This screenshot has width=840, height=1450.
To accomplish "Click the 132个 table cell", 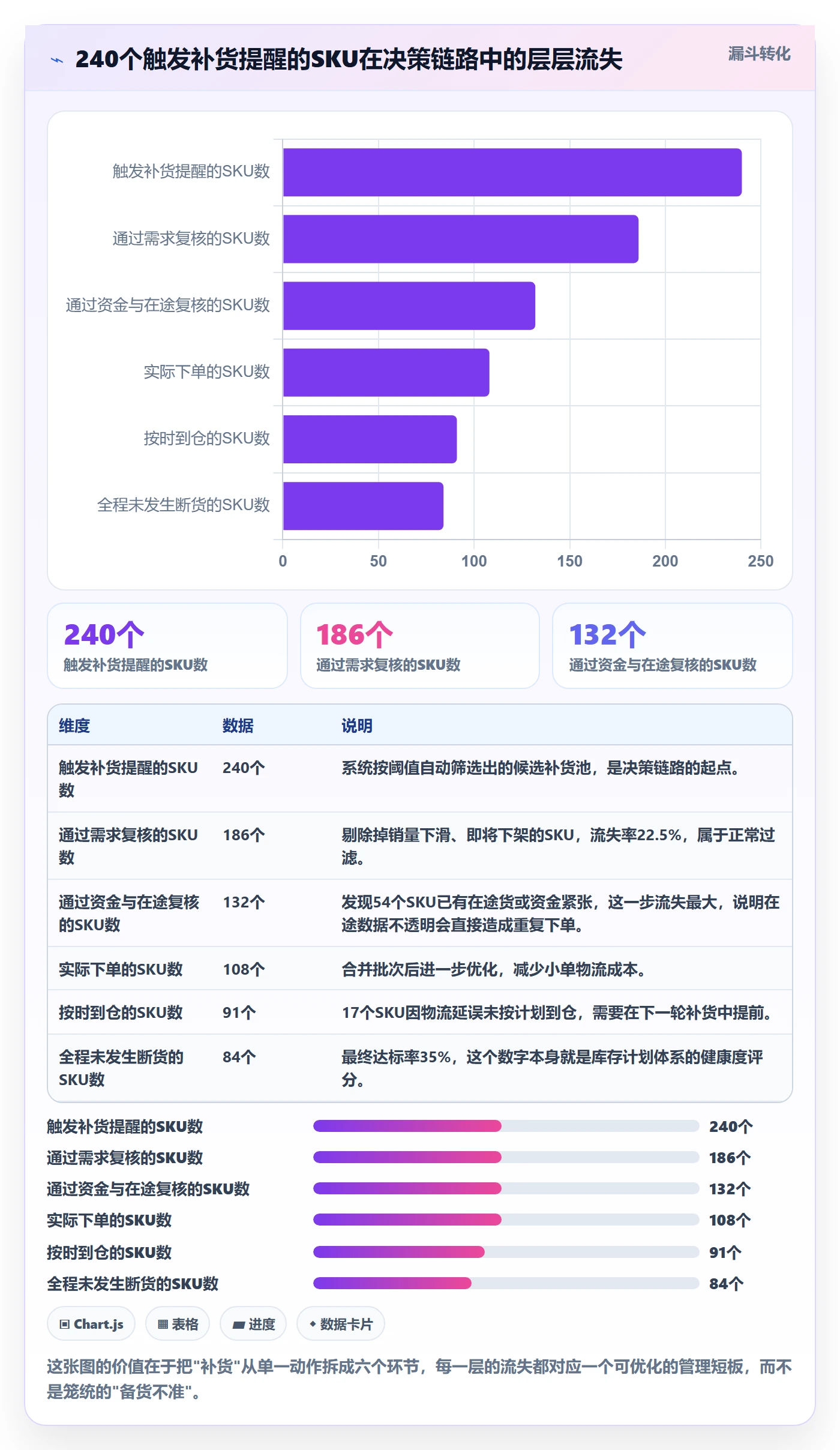I will click(x=244, y=902).
